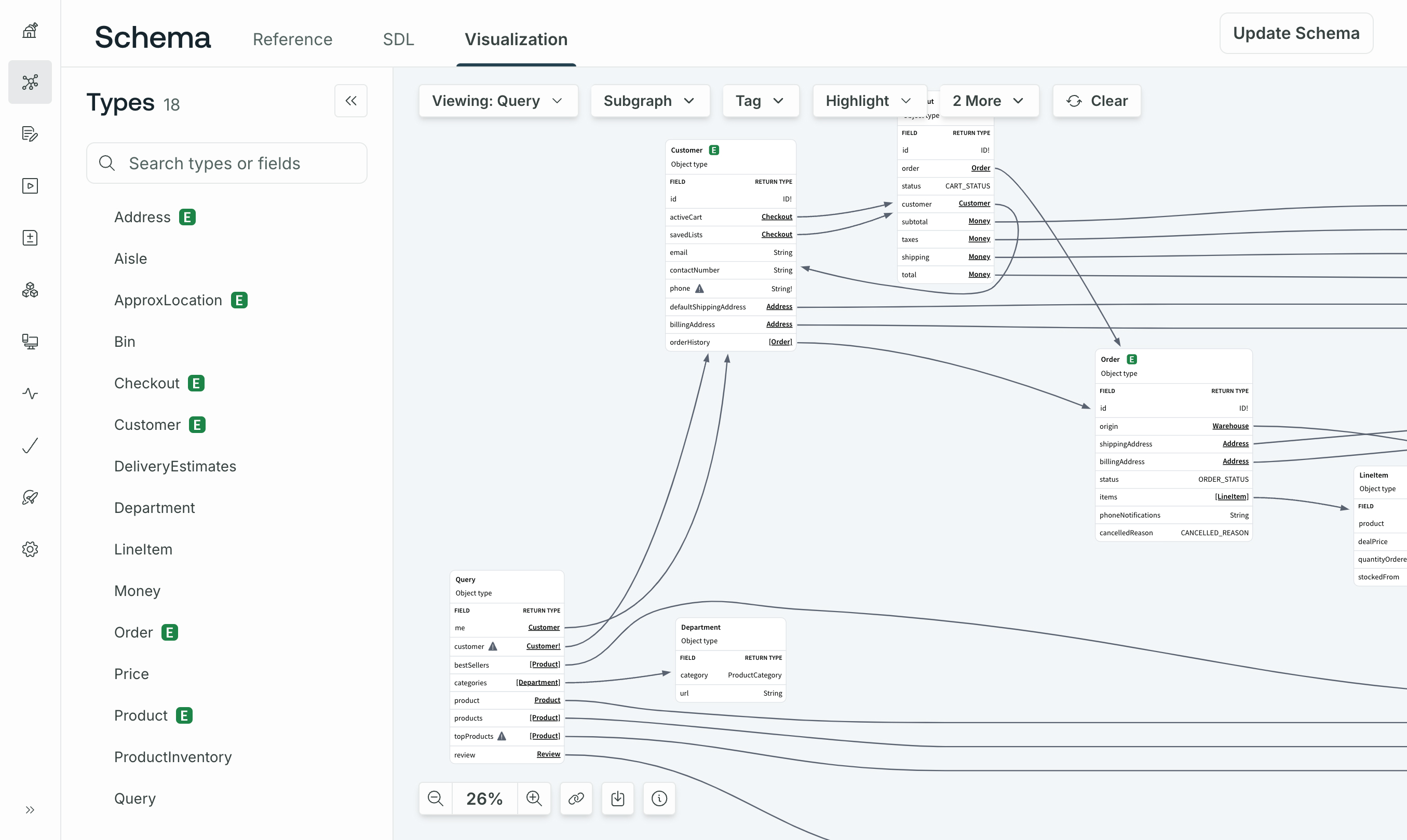Collapse the Types panel
This screenshot has width=1407, height=840.
pyautogui.click(x=351, y=101)
